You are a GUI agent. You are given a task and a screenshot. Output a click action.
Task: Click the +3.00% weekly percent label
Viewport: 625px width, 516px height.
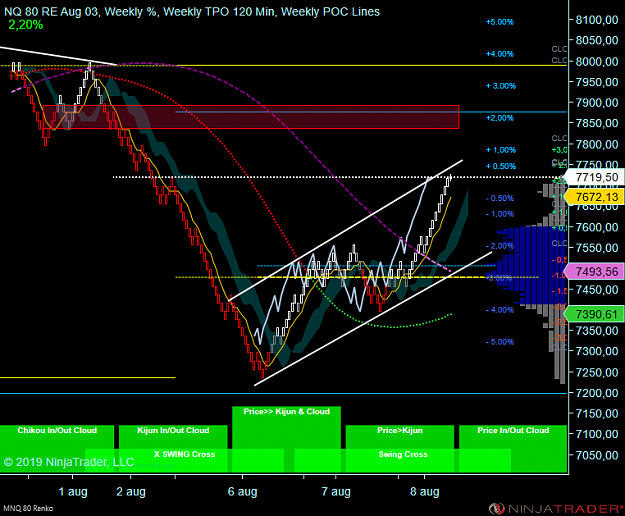pyautogui.click(x=501, y=86)
